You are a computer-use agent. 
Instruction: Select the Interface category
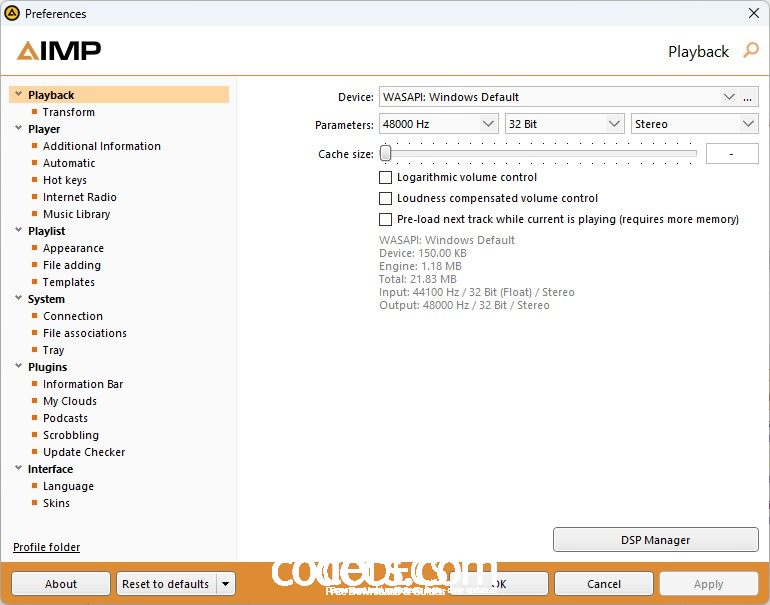click(50, 469)
